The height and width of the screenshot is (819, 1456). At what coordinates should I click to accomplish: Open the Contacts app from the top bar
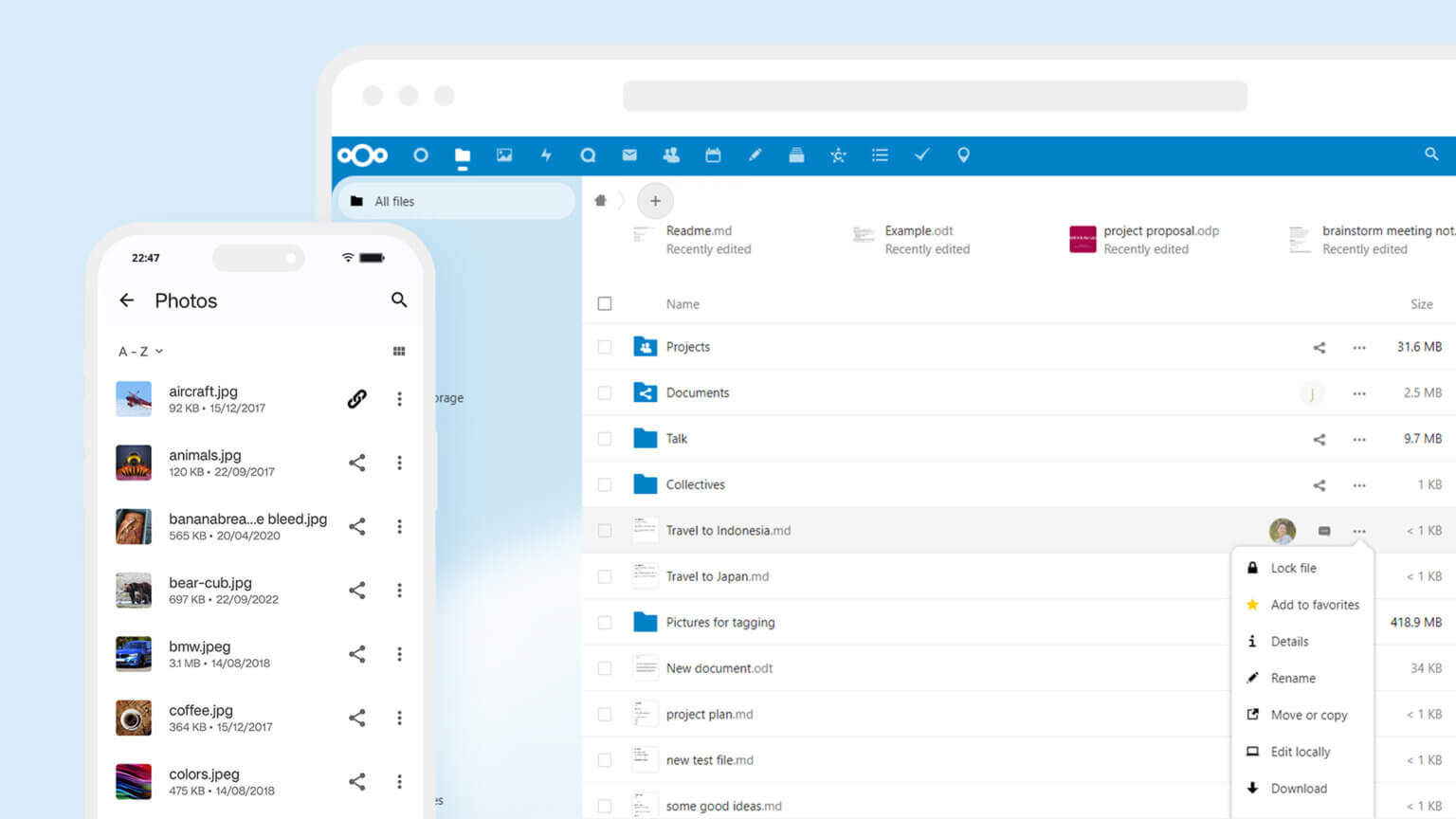click(671, 155)
